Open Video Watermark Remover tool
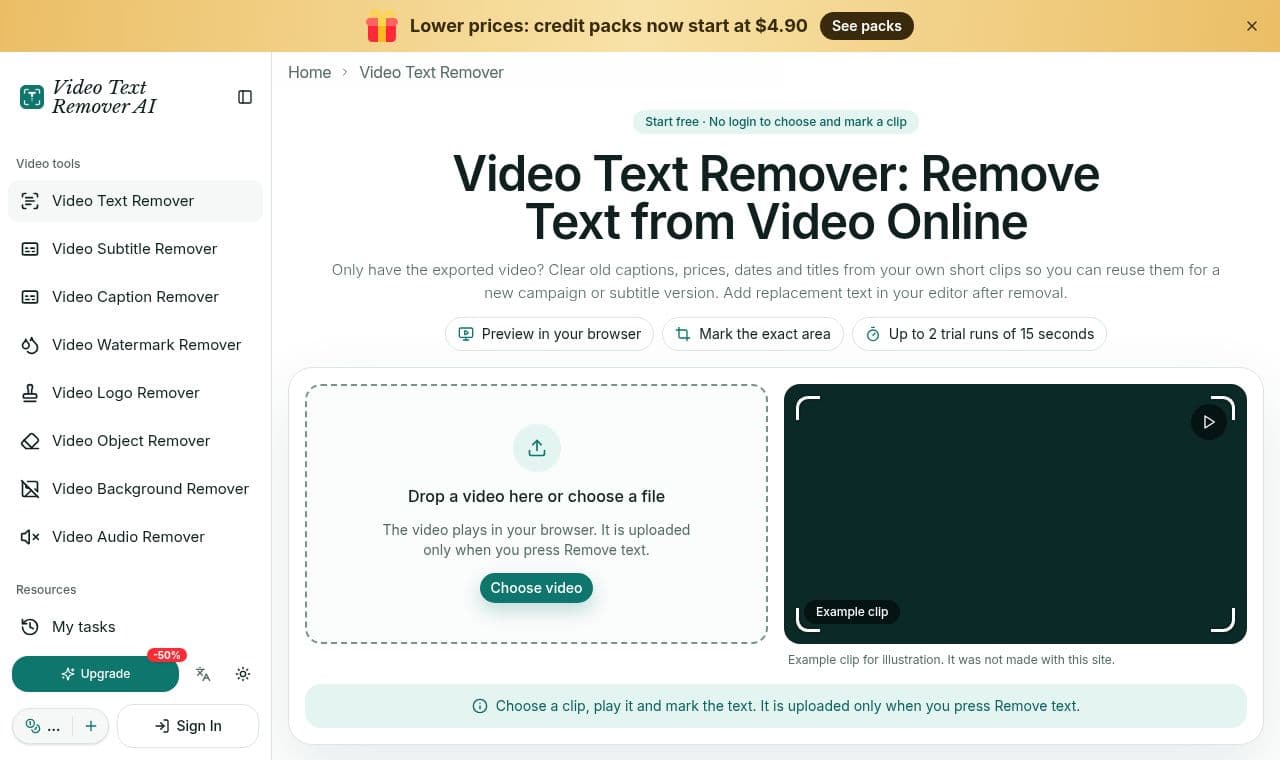 [x=135, y=345]
